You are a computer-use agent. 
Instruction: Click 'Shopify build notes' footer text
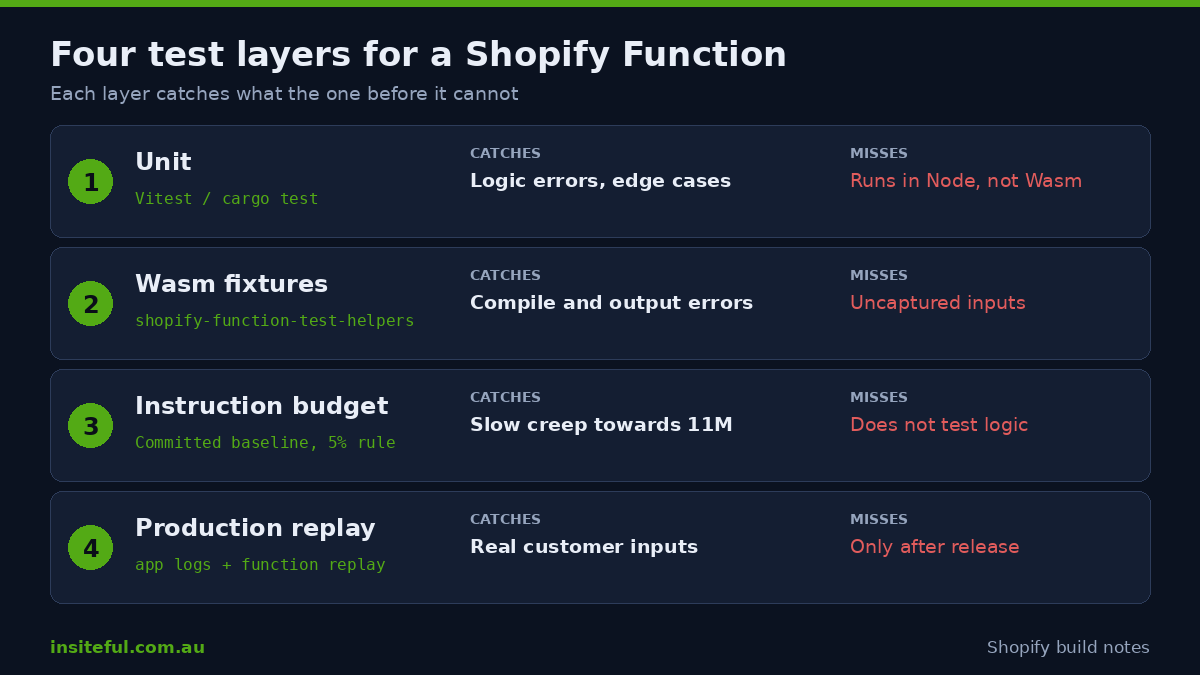tap(1068, 648)
